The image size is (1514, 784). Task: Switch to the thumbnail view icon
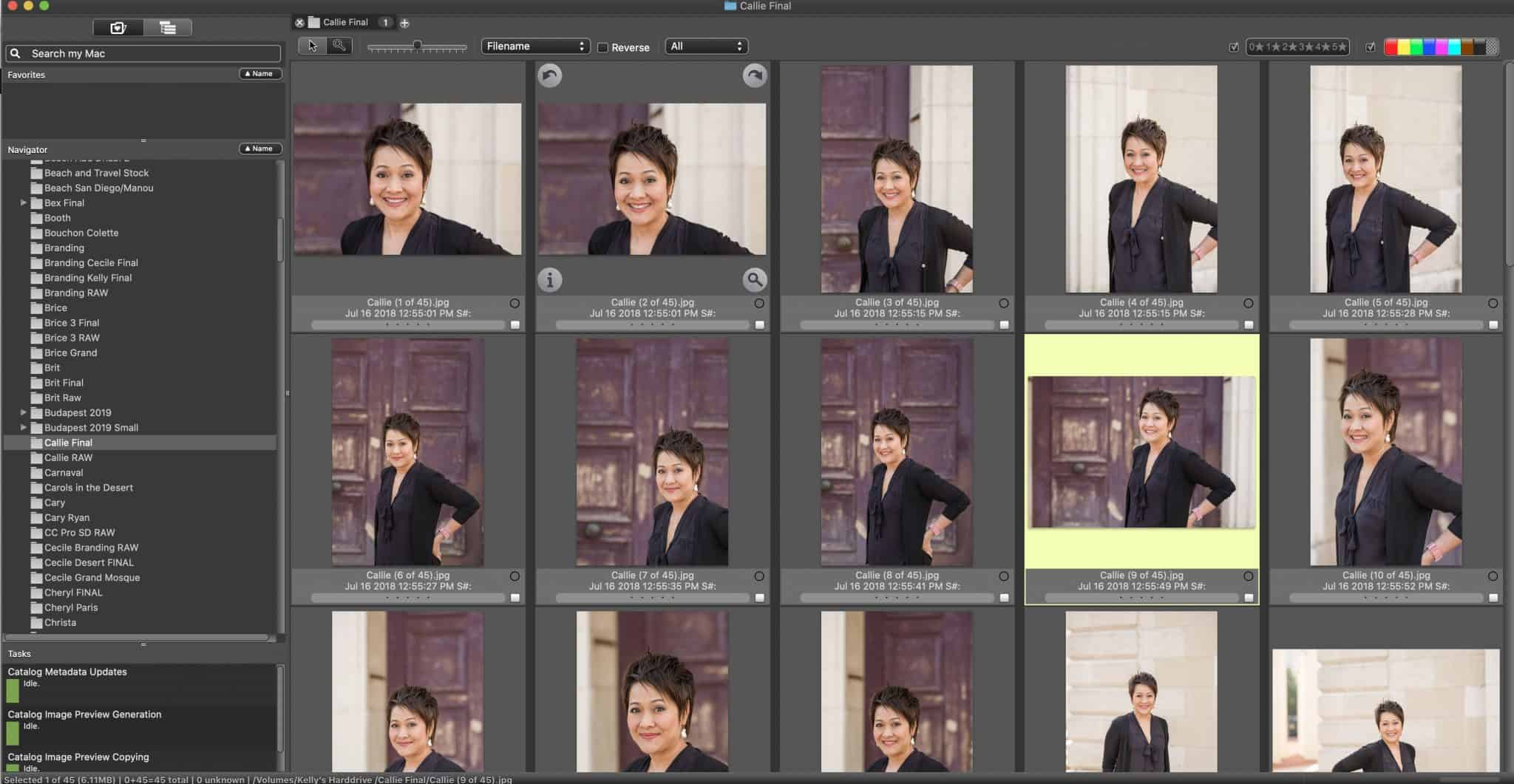click(x=118, y=27)
